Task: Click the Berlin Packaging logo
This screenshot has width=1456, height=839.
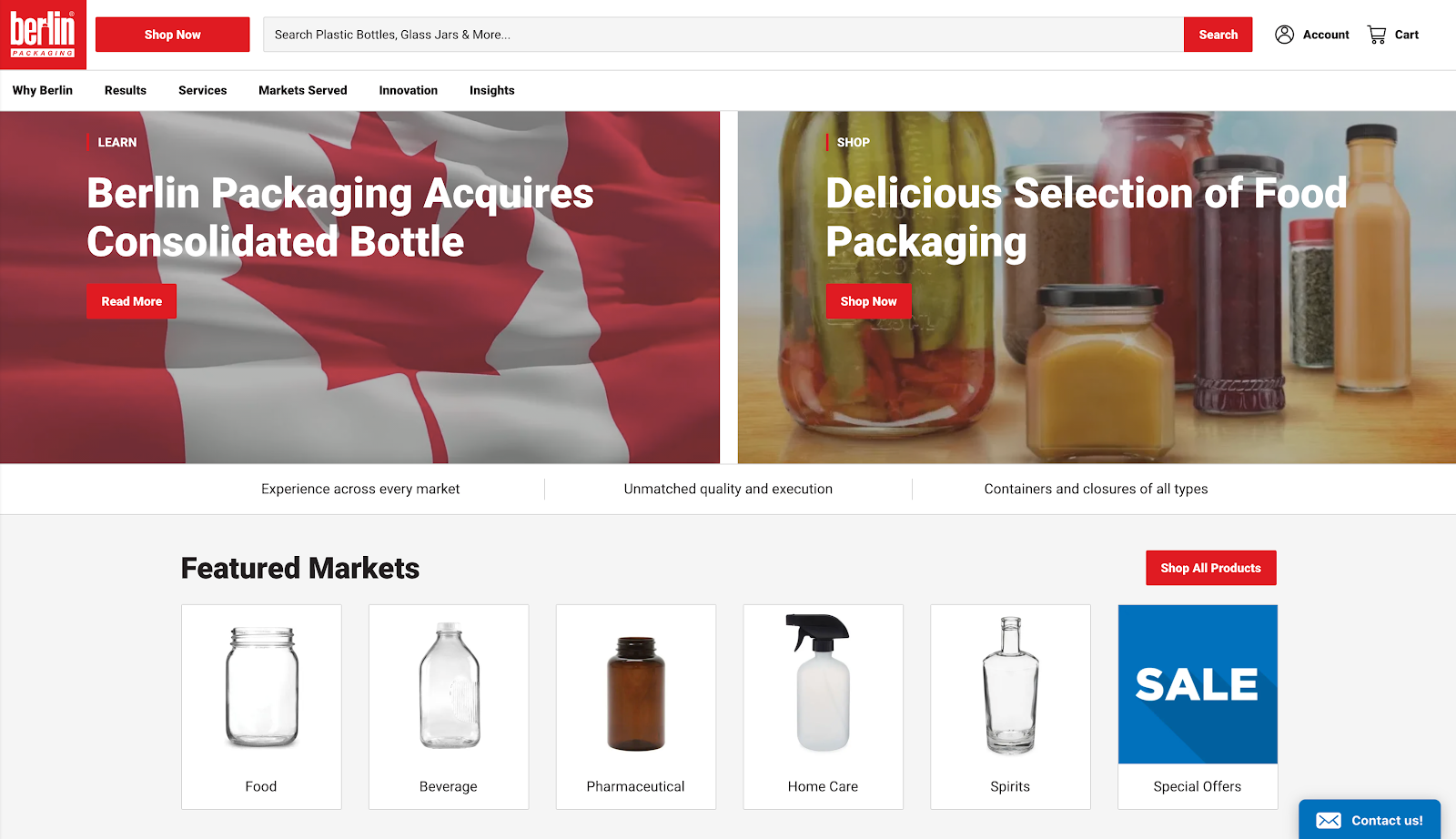Action: 42,35
